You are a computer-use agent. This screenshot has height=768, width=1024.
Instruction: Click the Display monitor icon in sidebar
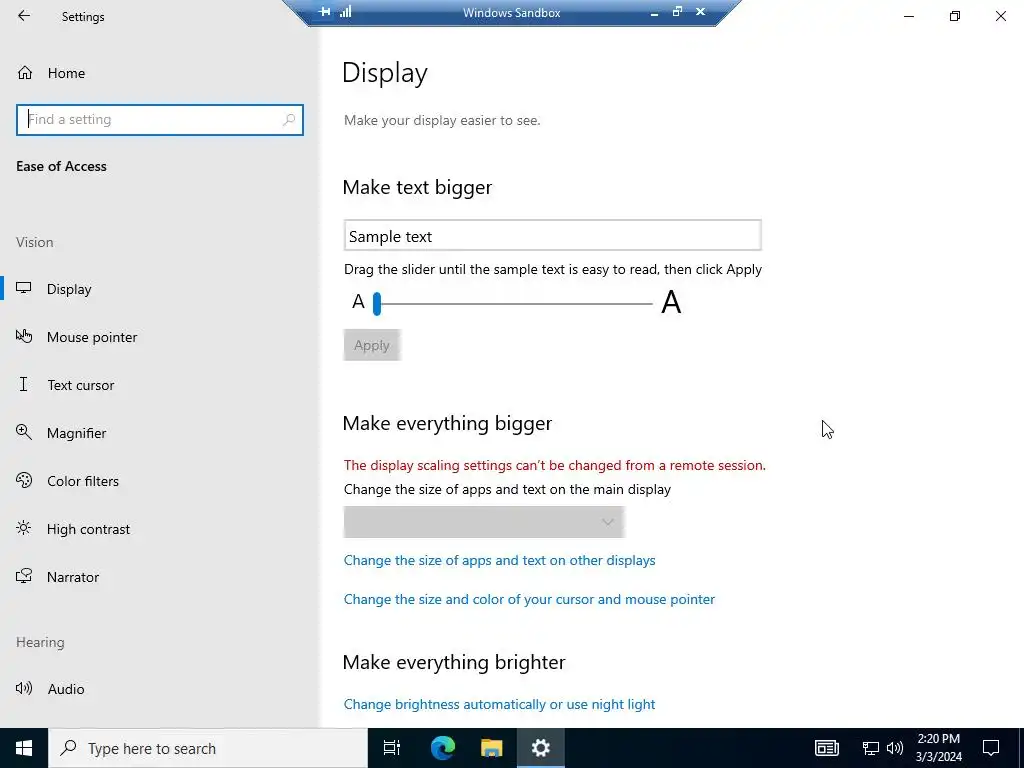[x=24, y=288]
